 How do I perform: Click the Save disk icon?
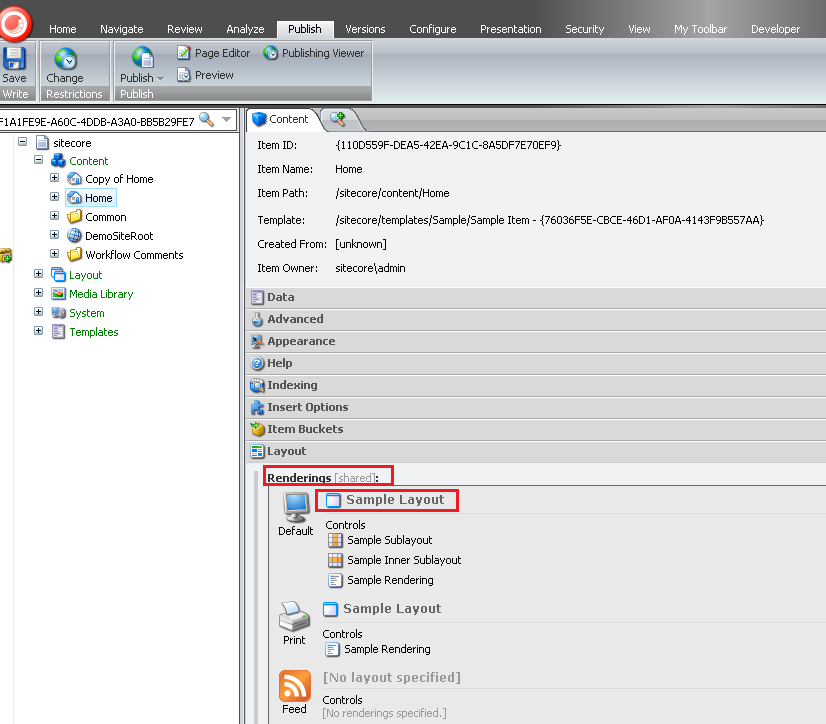pos(14,58)
